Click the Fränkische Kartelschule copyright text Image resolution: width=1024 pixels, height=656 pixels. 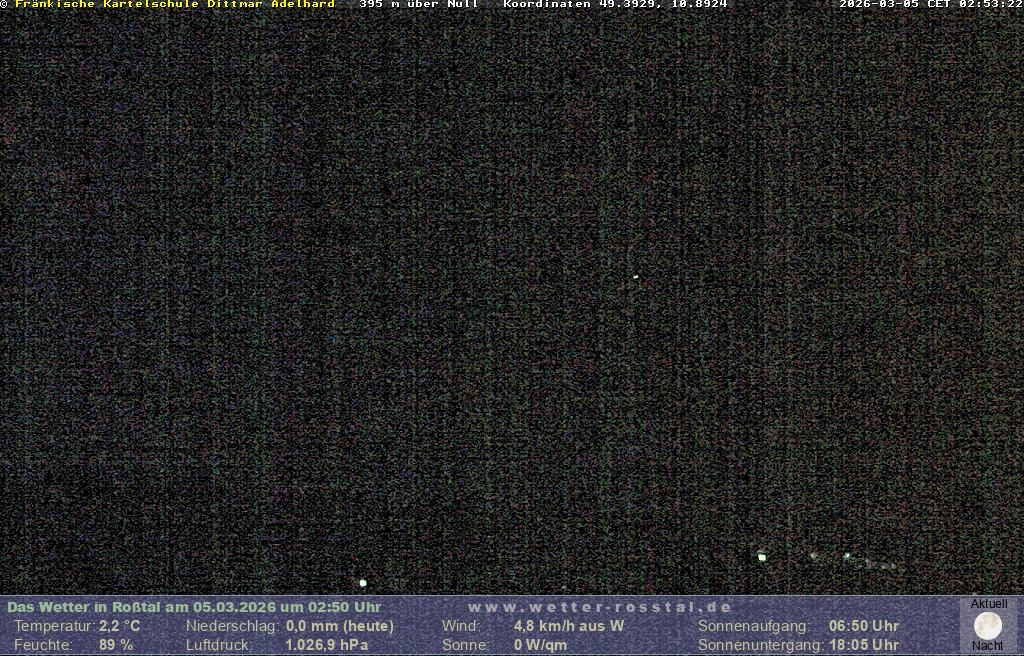click(x=168, y=5)
